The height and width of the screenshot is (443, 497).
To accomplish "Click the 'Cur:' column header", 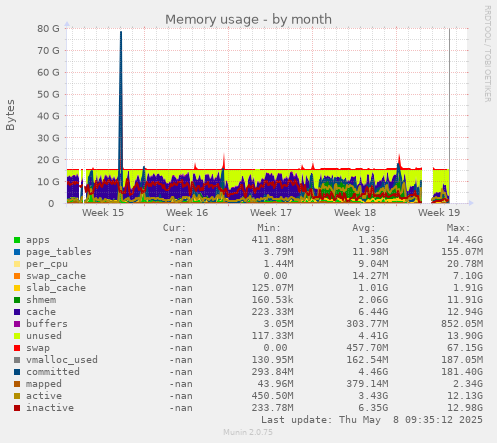I will click(174, 228).
